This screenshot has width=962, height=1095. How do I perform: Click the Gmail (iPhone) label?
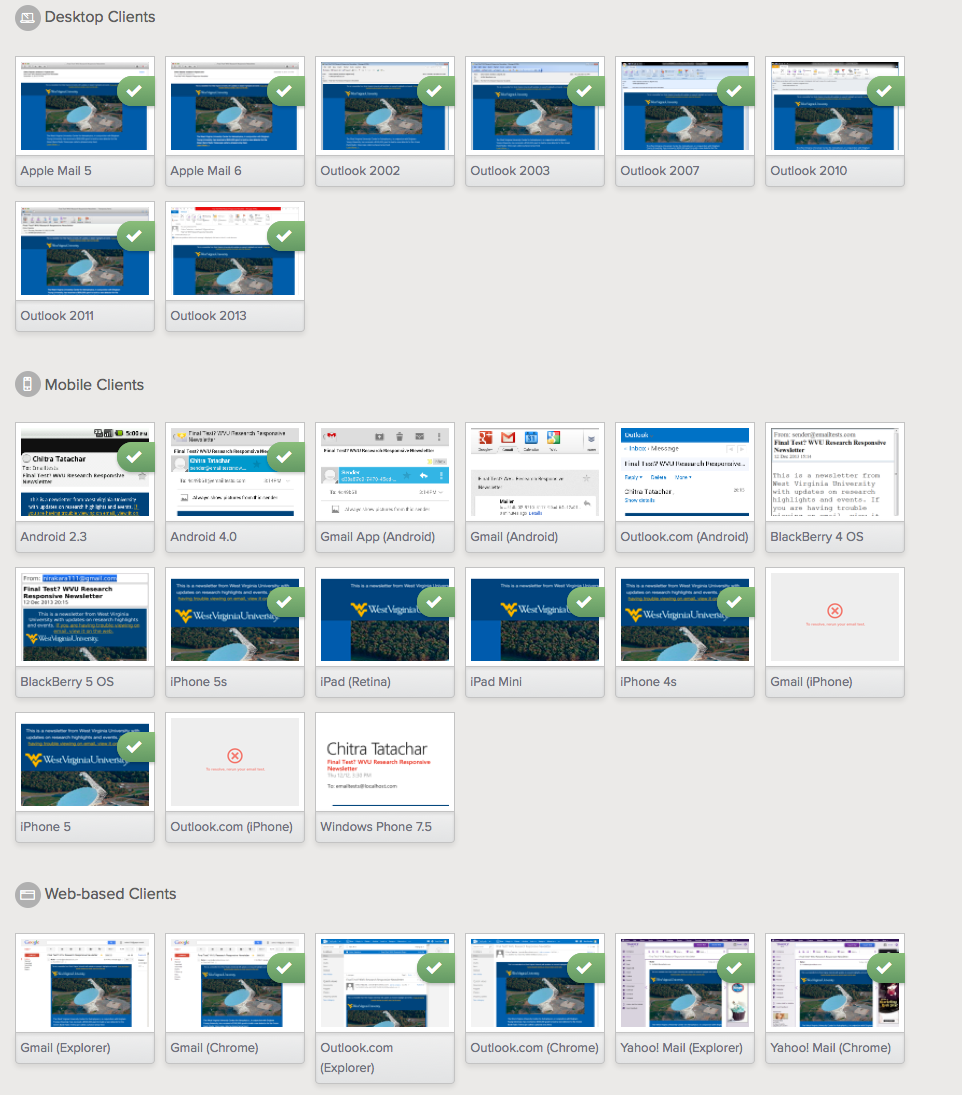pos(811,682)
